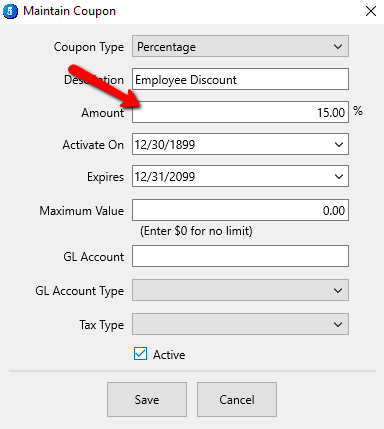Open the Tax Type dropdown
This screenshot has width=384, height=429.
click(x=240, y=324)
